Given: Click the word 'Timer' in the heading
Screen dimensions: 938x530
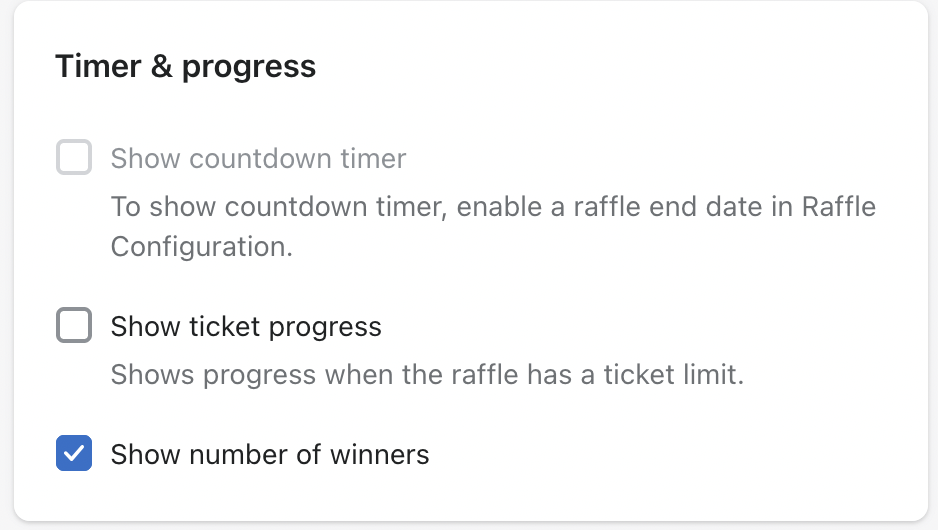Looking at the screenshot, I should point(98,66).
